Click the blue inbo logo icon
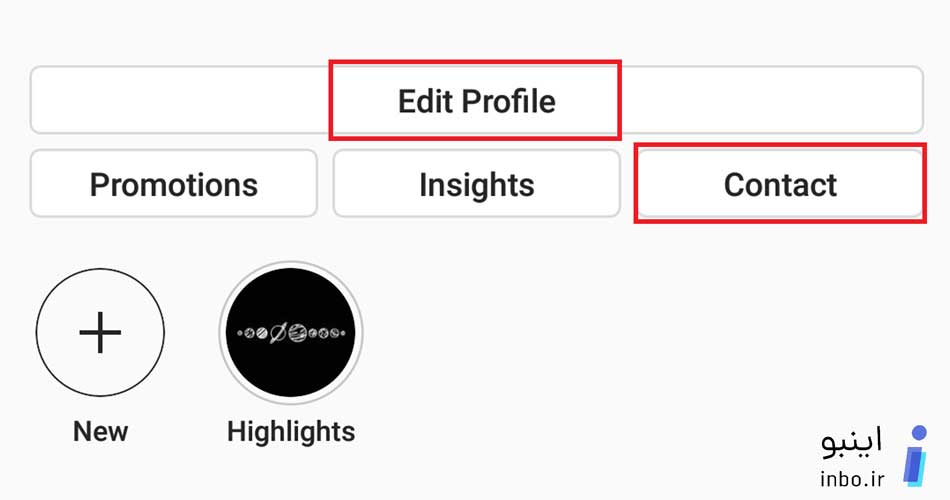 click(x=915, y=456)
